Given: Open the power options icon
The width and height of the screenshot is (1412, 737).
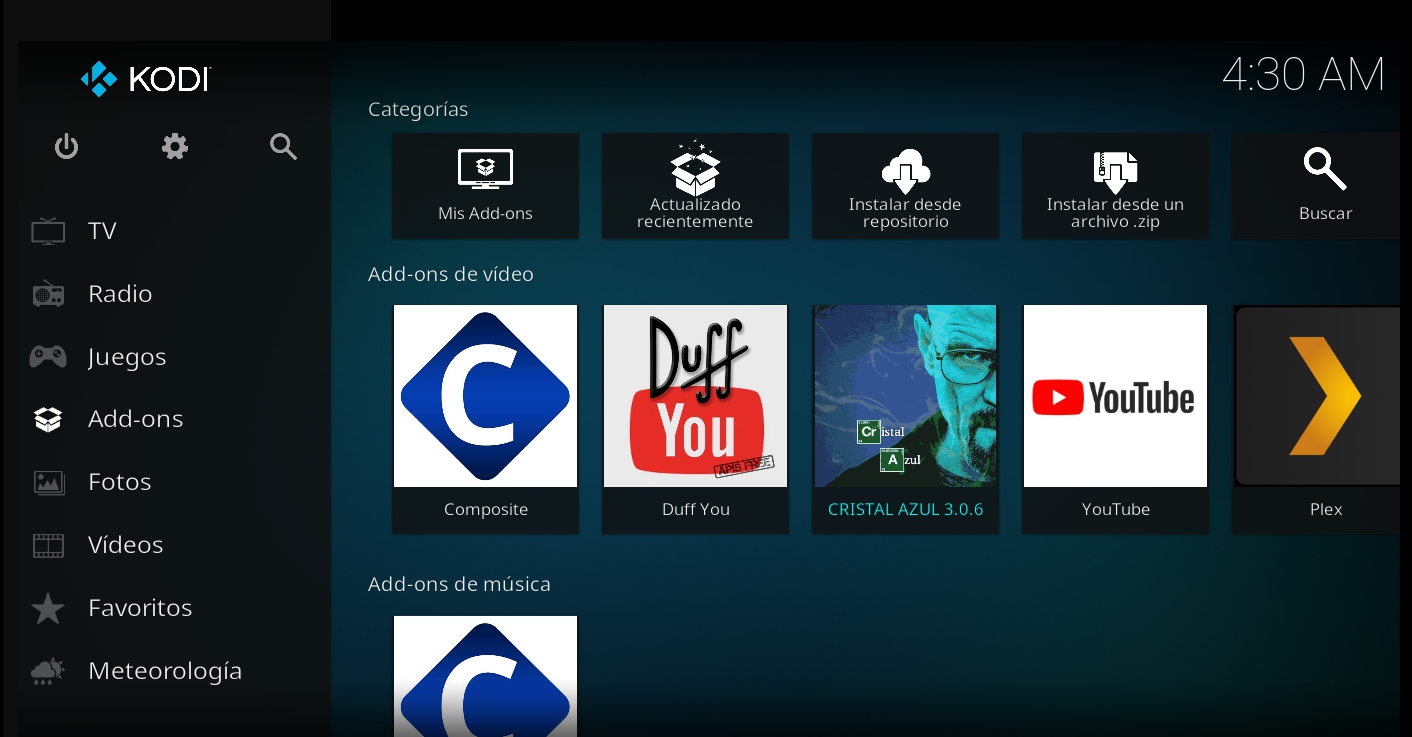Looking at the screenshot, I should click(x=66, y=146).
